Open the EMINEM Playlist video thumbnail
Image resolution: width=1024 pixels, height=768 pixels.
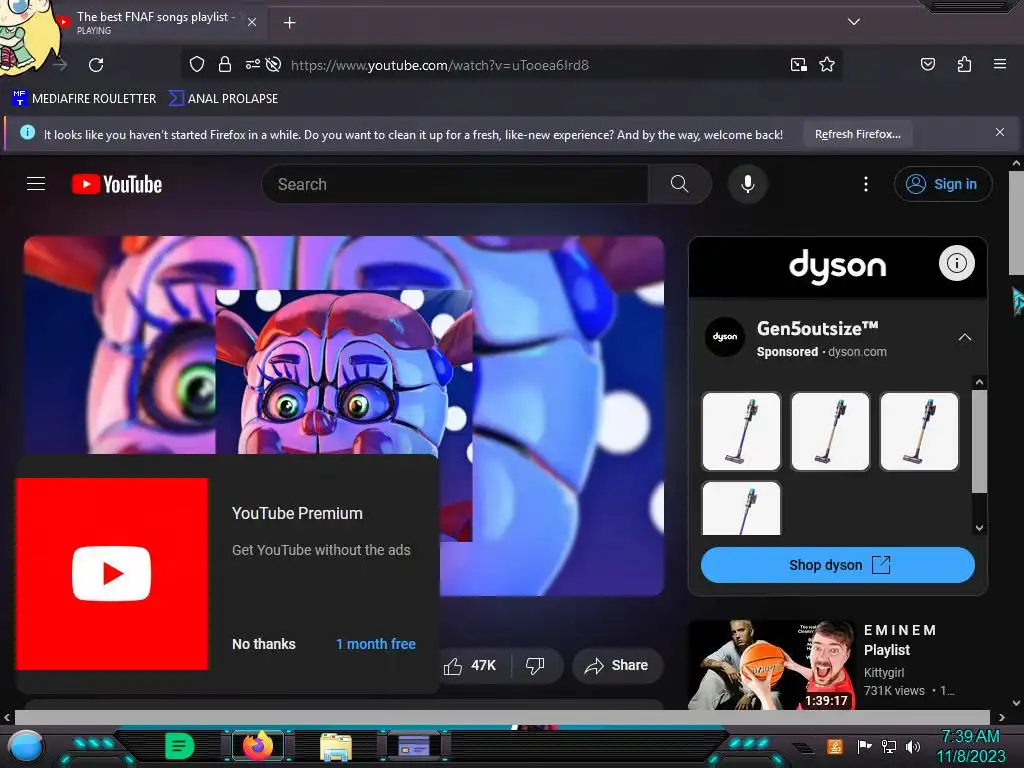coord(771,665)
